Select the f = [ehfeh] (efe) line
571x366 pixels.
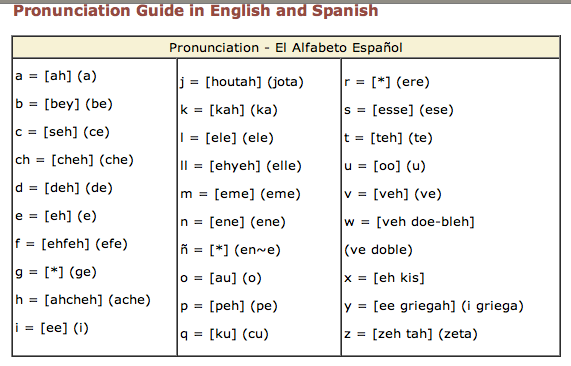click(71, 244)
